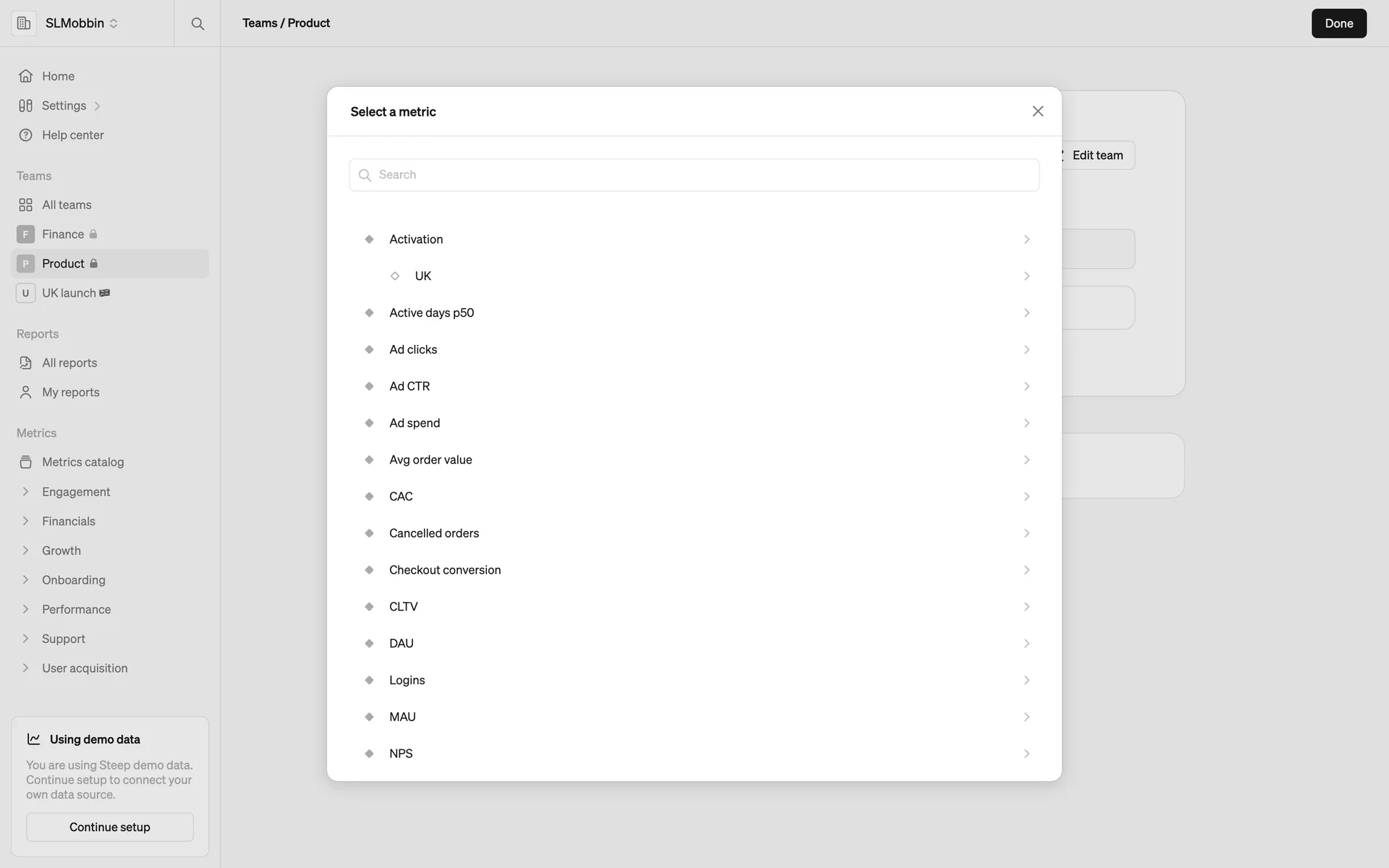The image size is (1389, 868).
Task: Close the Select a metric dialog
Action: click(x=1037, y=111)
